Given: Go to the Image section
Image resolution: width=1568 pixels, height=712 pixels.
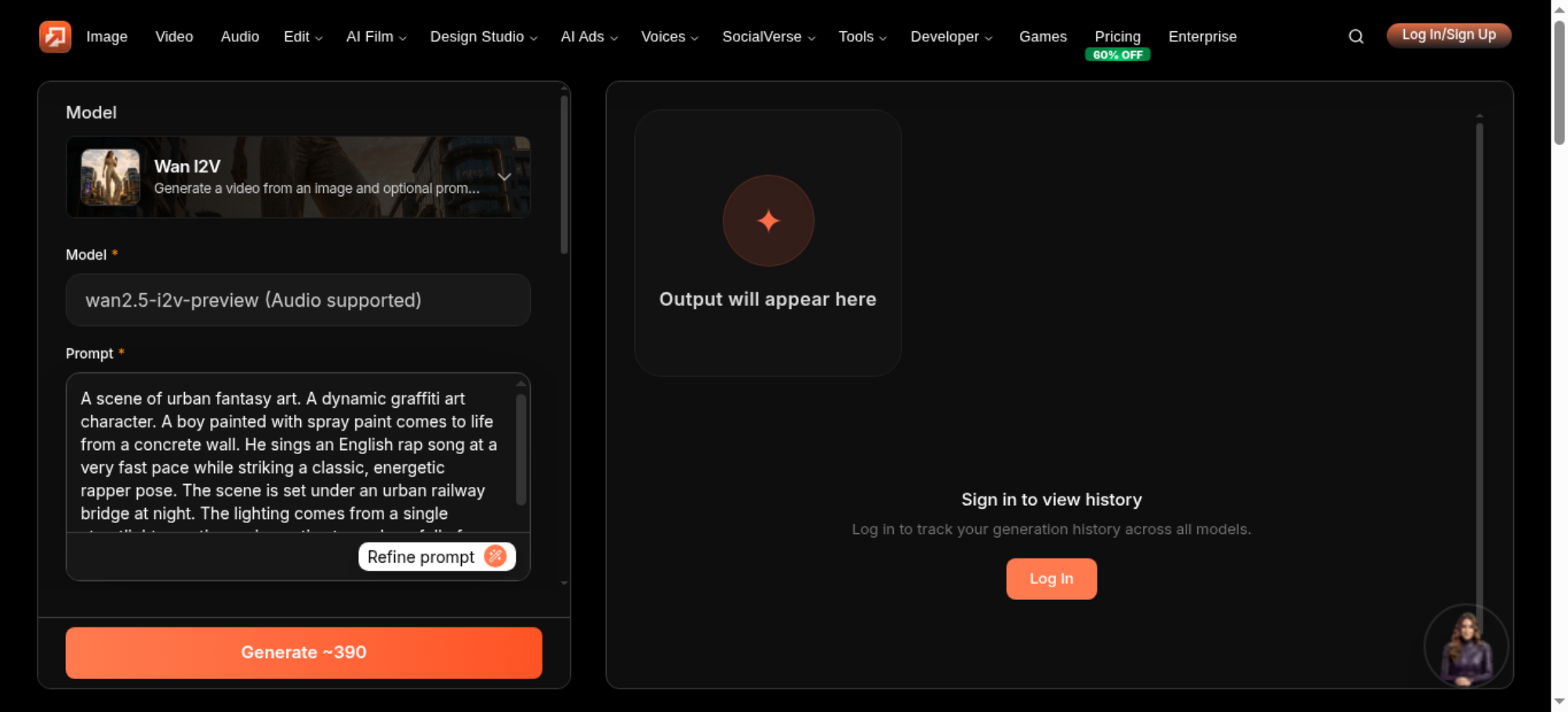Looking at the screenshot, I should 107,37.
